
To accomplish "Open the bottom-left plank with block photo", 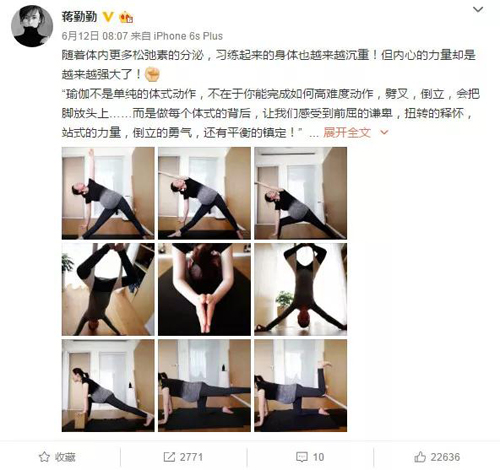I will coord(108,386).
